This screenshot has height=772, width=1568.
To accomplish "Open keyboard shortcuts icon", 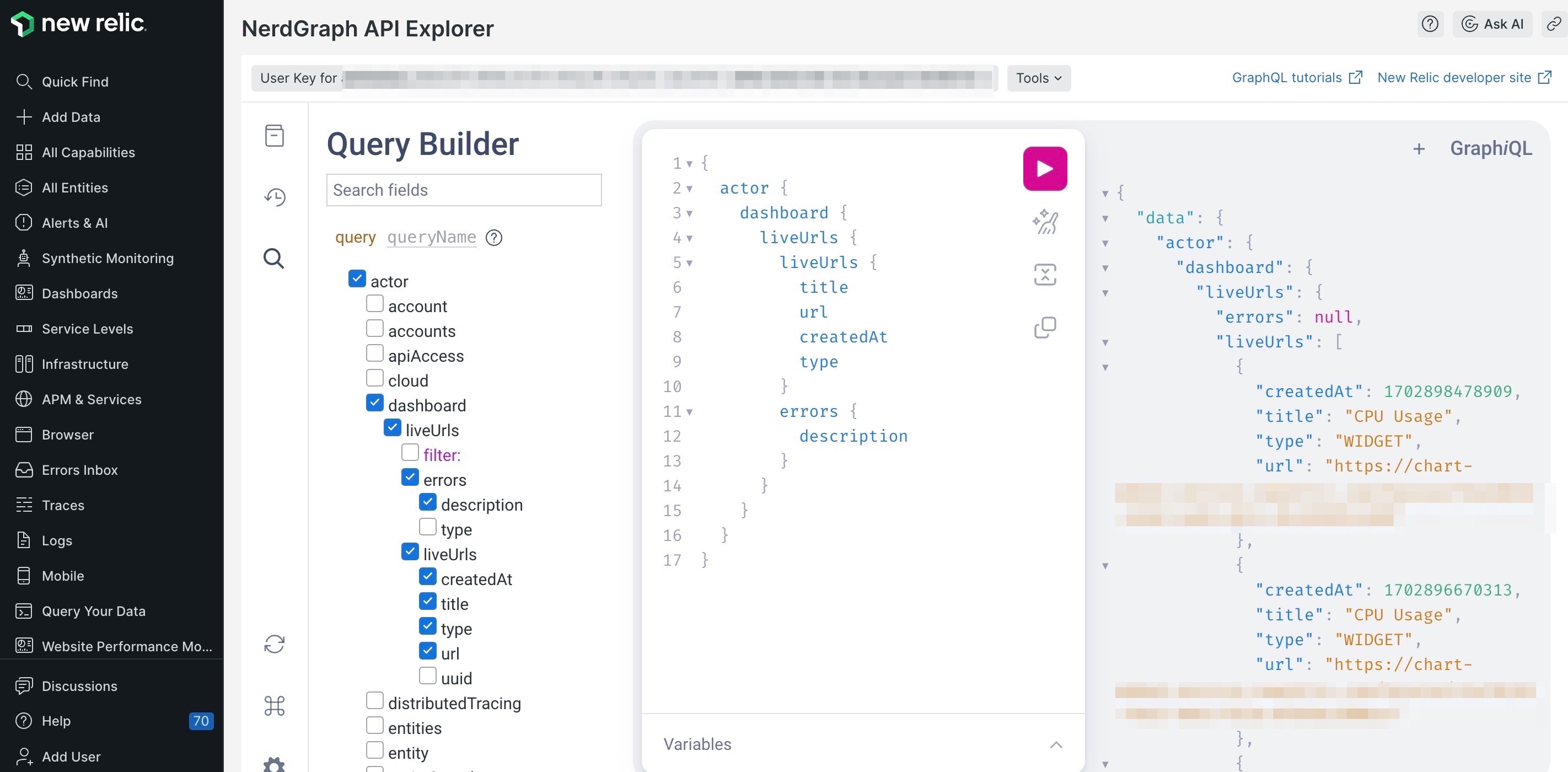I will (x=275, y=706).
